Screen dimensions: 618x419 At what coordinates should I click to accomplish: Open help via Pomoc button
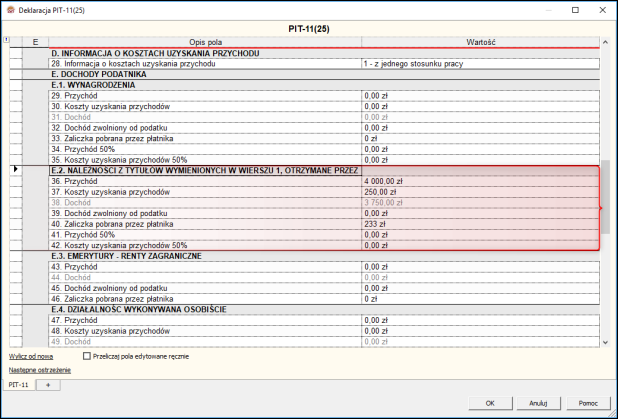(588, 403)
